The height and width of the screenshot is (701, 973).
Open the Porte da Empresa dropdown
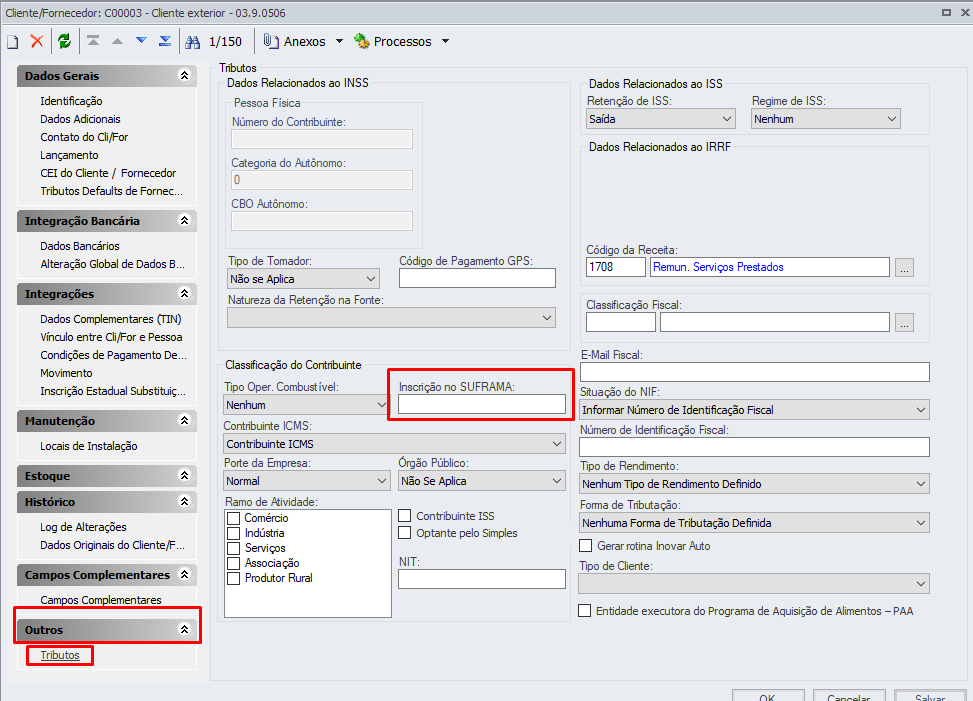[307, 481]
